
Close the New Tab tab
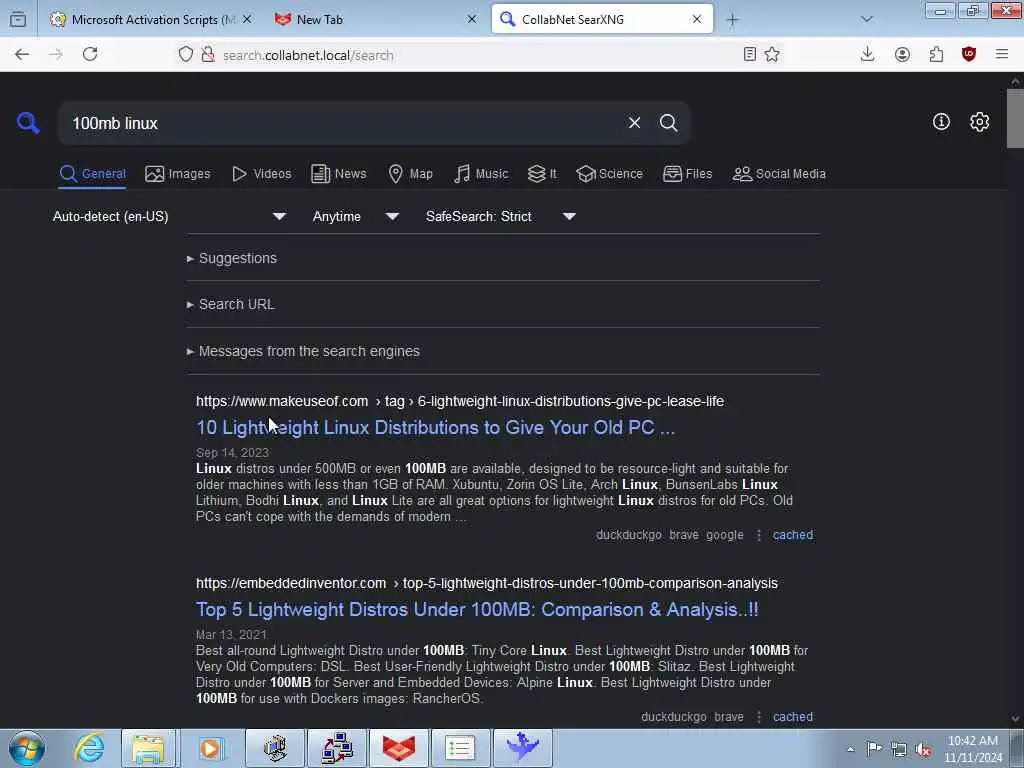point(472,20)
